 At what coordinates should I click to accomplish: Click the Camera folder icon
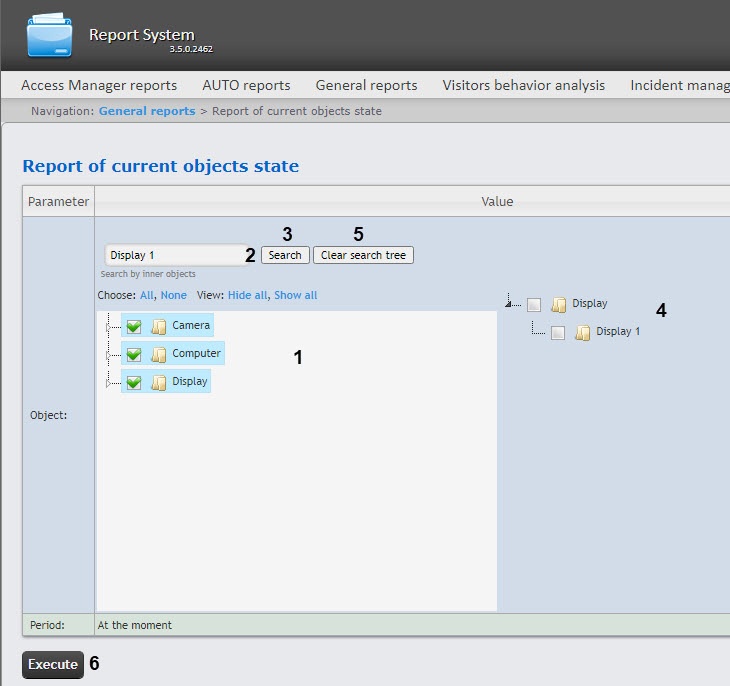pyautogui.click(x=158, y=326)
